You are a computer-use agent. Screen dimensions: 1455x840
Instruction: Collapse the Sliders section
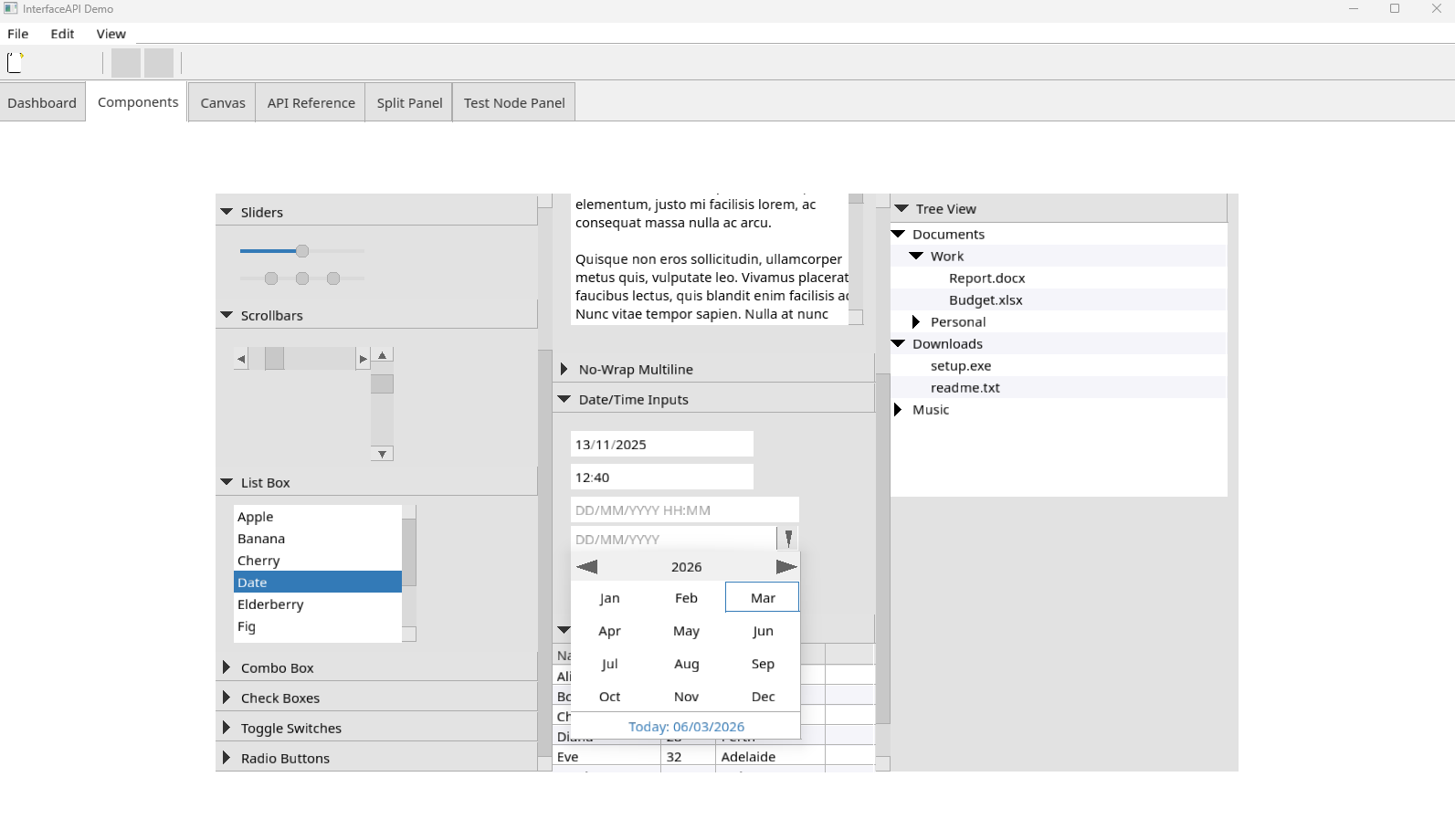tap(227, 212)
